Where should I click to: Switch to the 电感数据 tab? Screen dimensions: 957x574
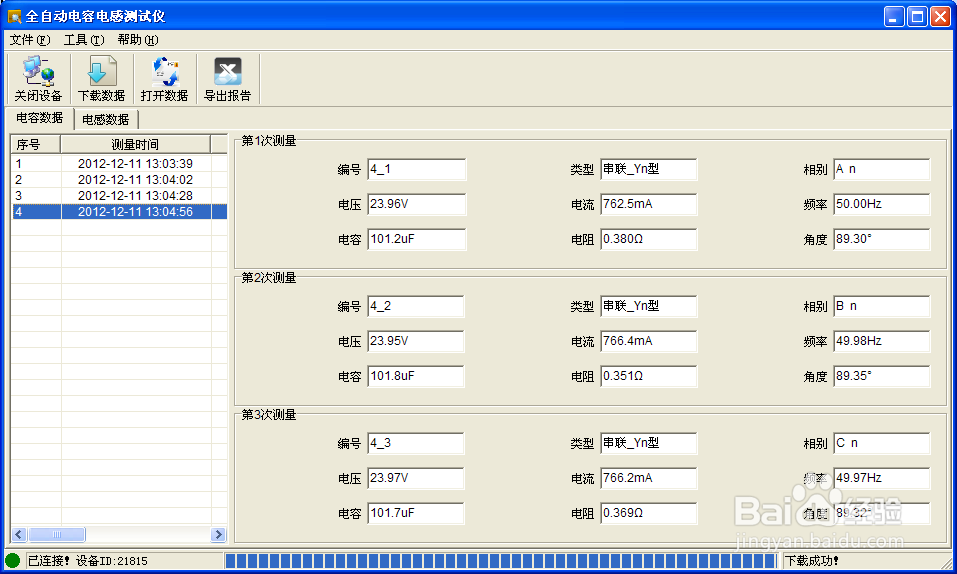(x=106, y=120)
